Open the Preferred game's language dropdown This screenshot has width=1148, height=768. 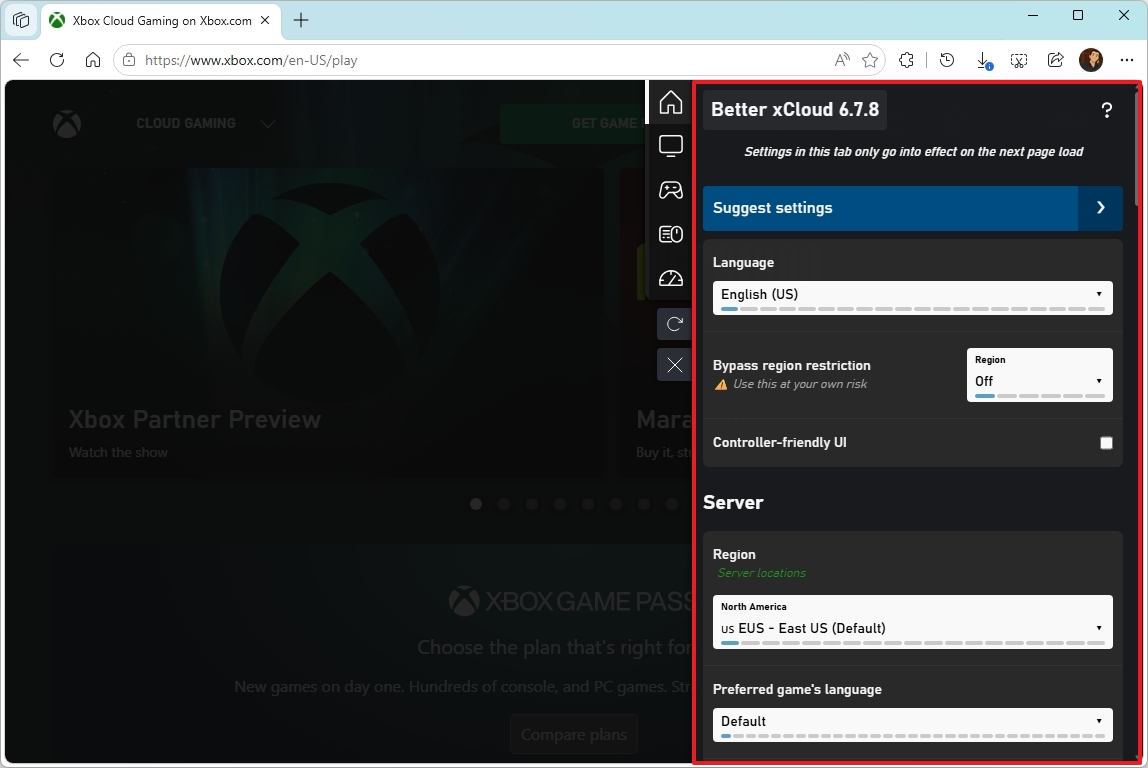point(911,721)
